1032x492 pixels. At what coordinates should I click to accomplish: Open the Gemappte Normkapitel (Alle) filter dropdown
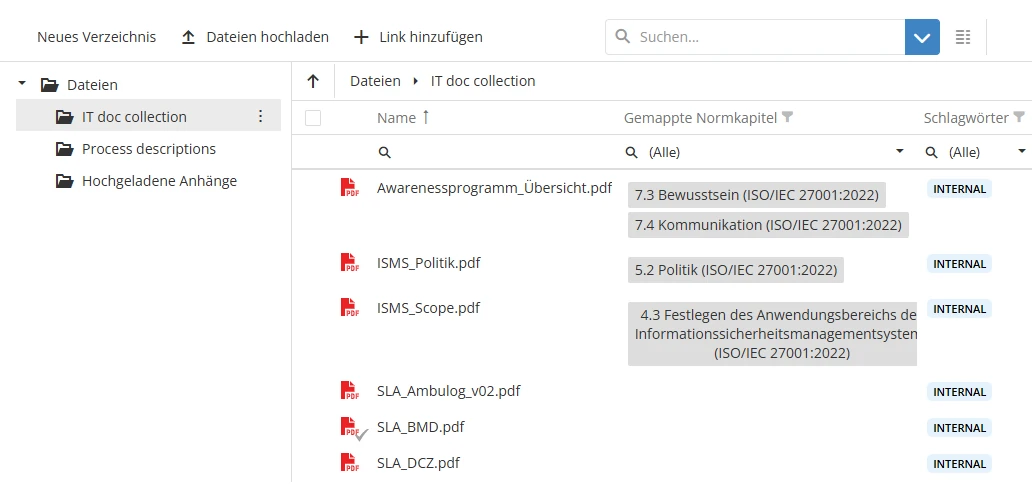tap(899, 152)
